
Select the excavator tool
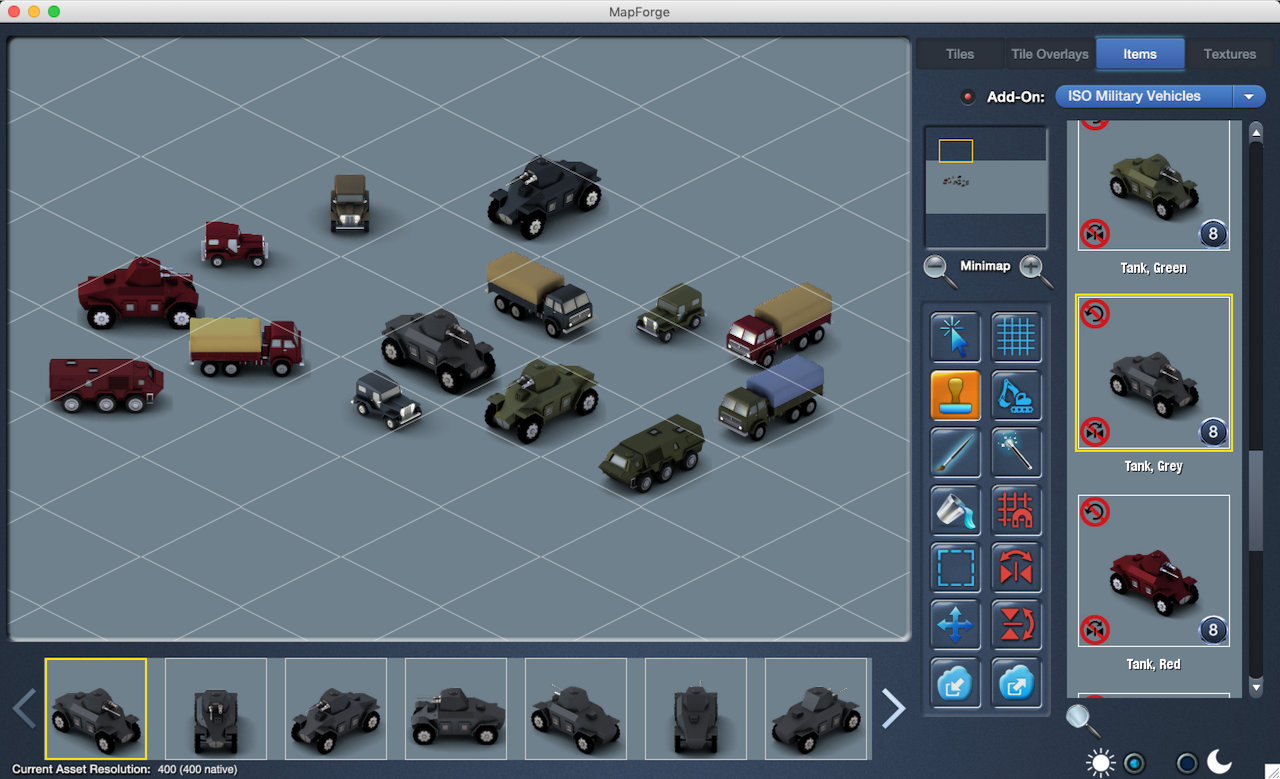pos(1016,395)
